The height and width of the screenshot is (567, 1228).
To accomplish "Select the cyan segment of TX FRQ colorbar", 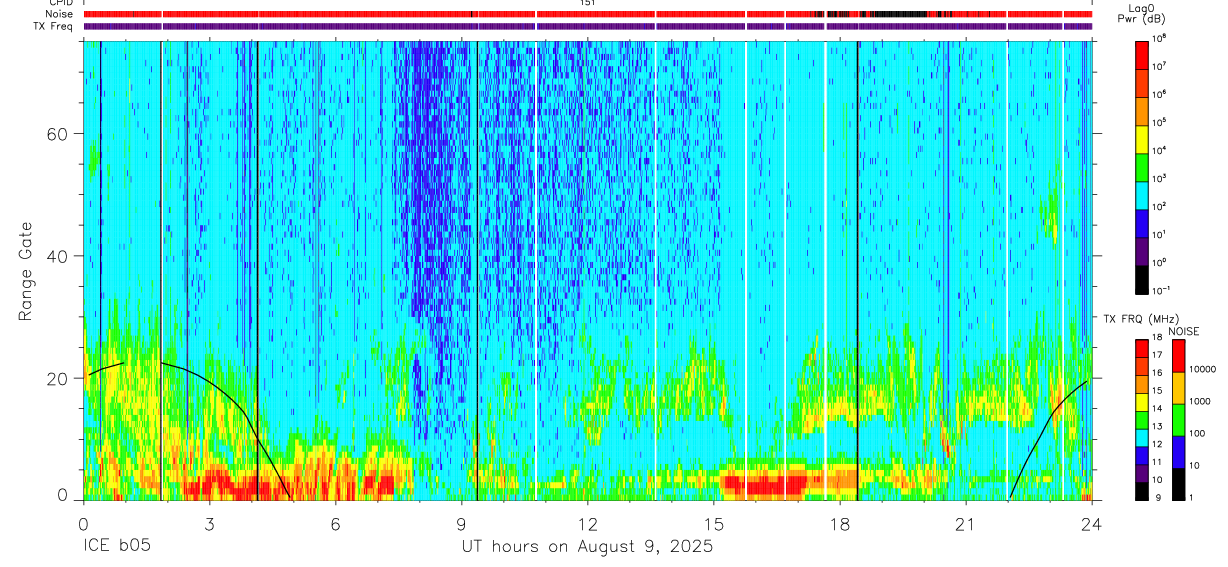I will pyautogui.click(x=1142, y=437).
